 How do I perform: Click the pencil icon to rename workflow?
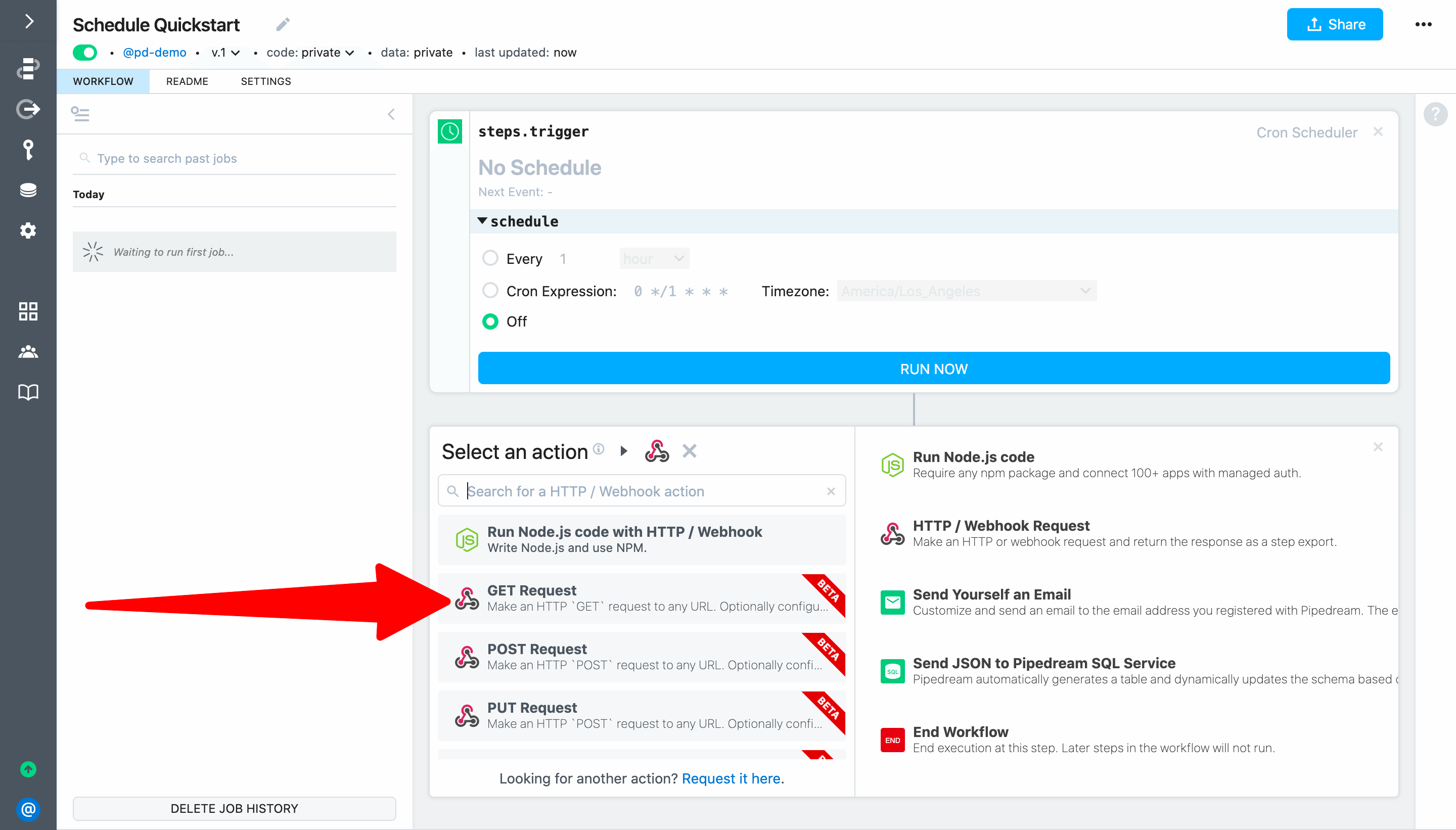click(x=283, y=24)
